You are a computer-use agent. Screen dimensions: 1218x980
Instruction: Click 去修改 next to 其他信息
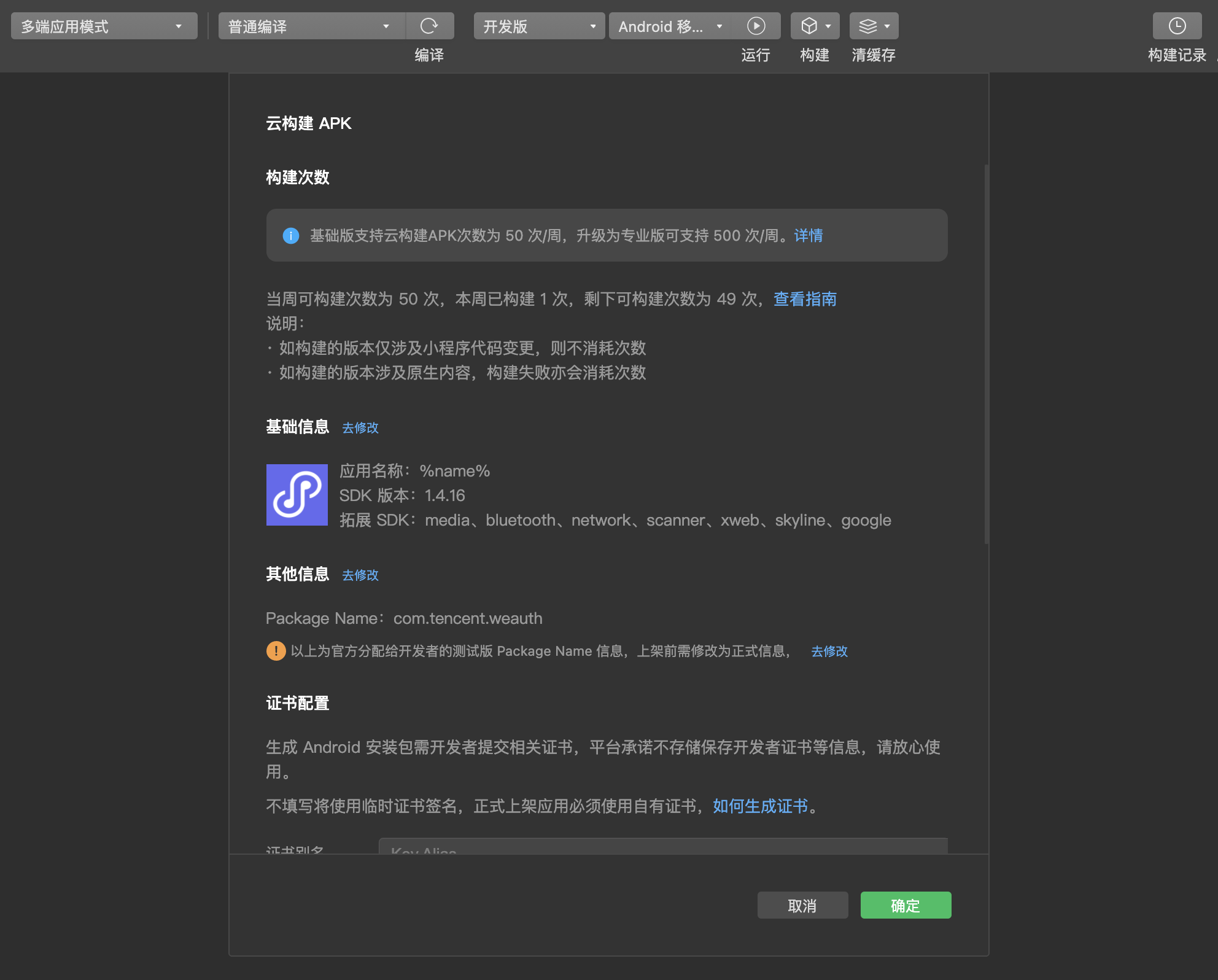pyautogui.click(x=360, y=575)
